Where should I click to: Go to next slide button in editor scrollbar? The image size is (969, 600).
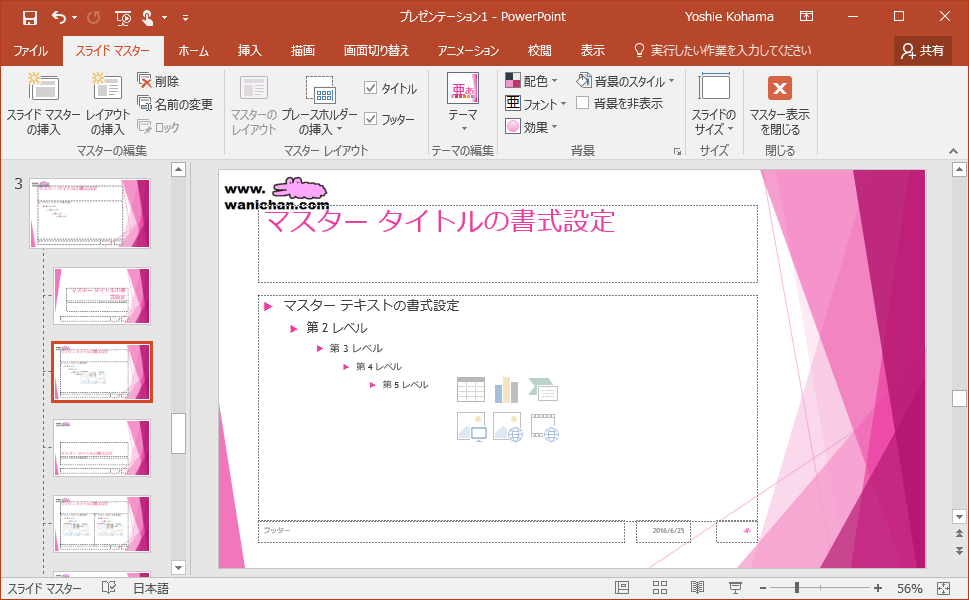[959, 551]
